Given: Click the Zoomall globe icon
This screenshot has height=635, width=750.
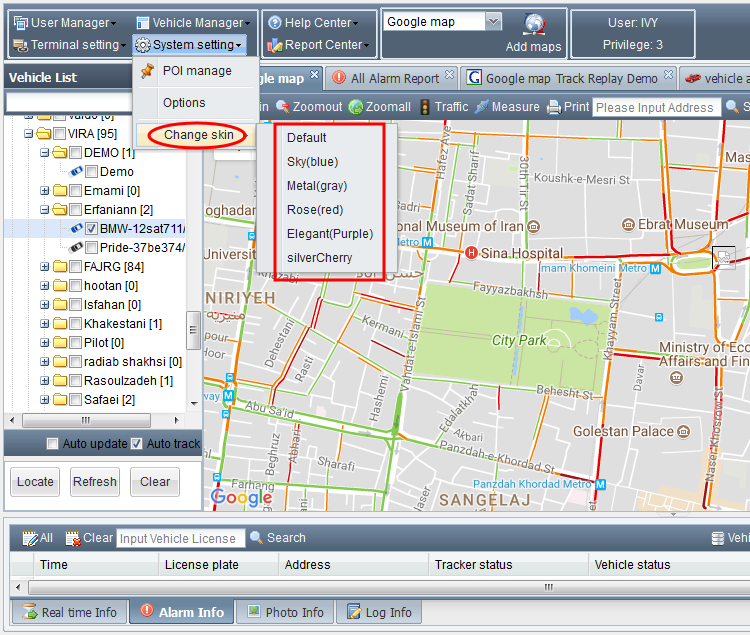Looking at the screenshot, I should click(x=356, y=107).
